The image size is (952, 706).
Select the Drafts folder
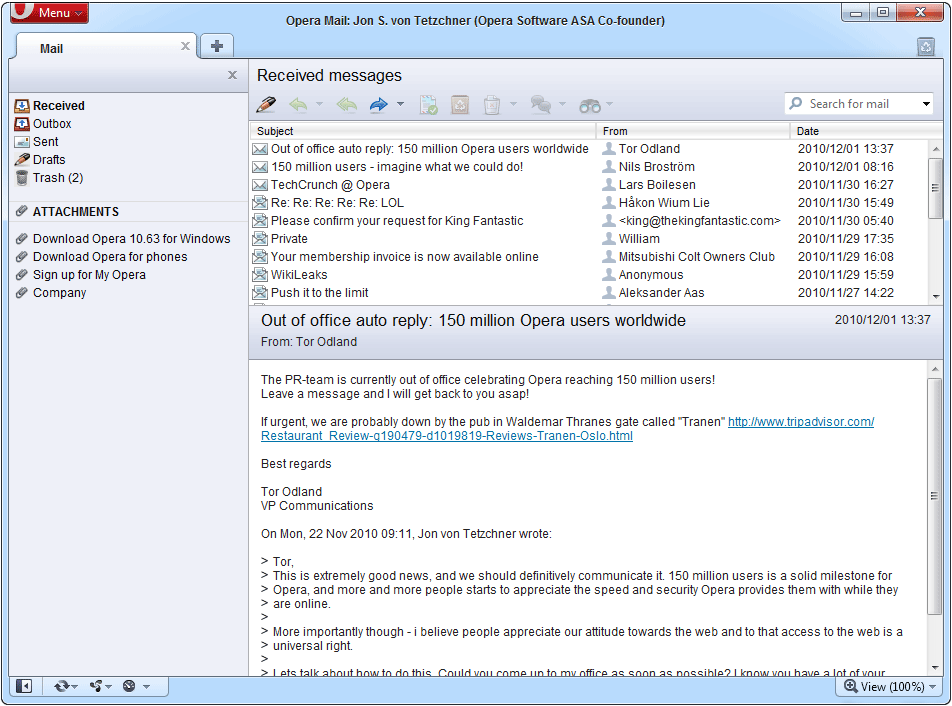[48, 160]
